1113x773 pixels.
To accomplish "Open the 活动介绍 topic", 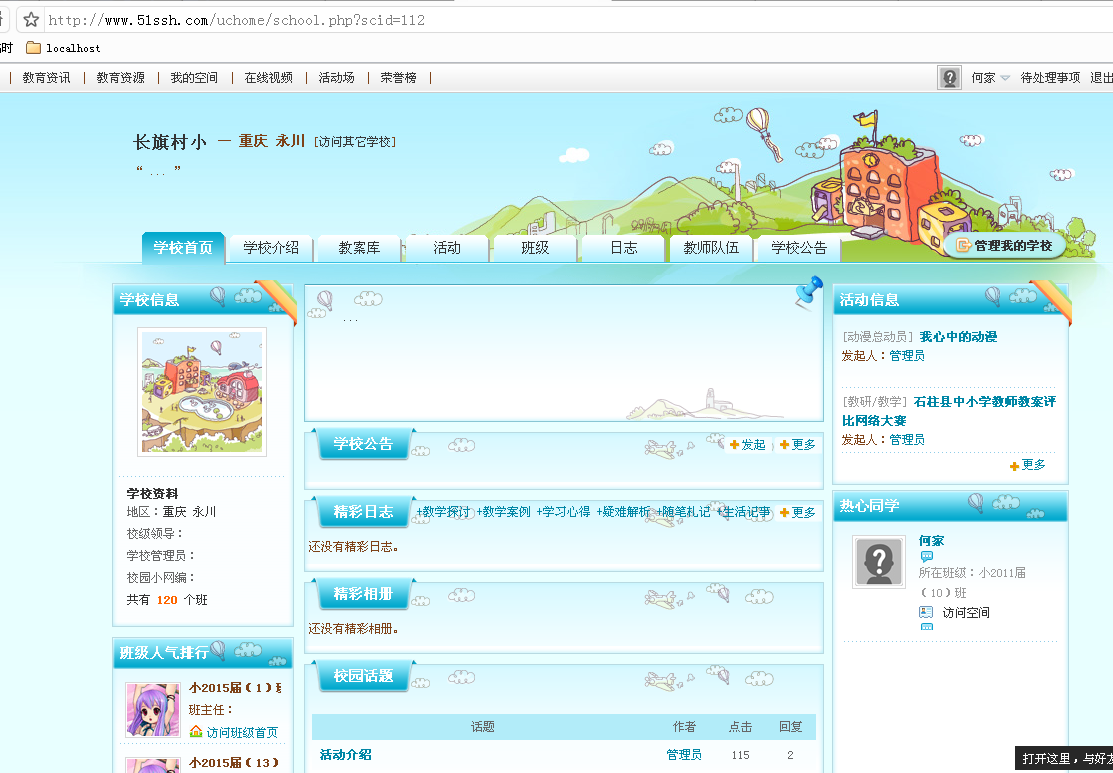I will pyautogui.click(x=346, y=755).
